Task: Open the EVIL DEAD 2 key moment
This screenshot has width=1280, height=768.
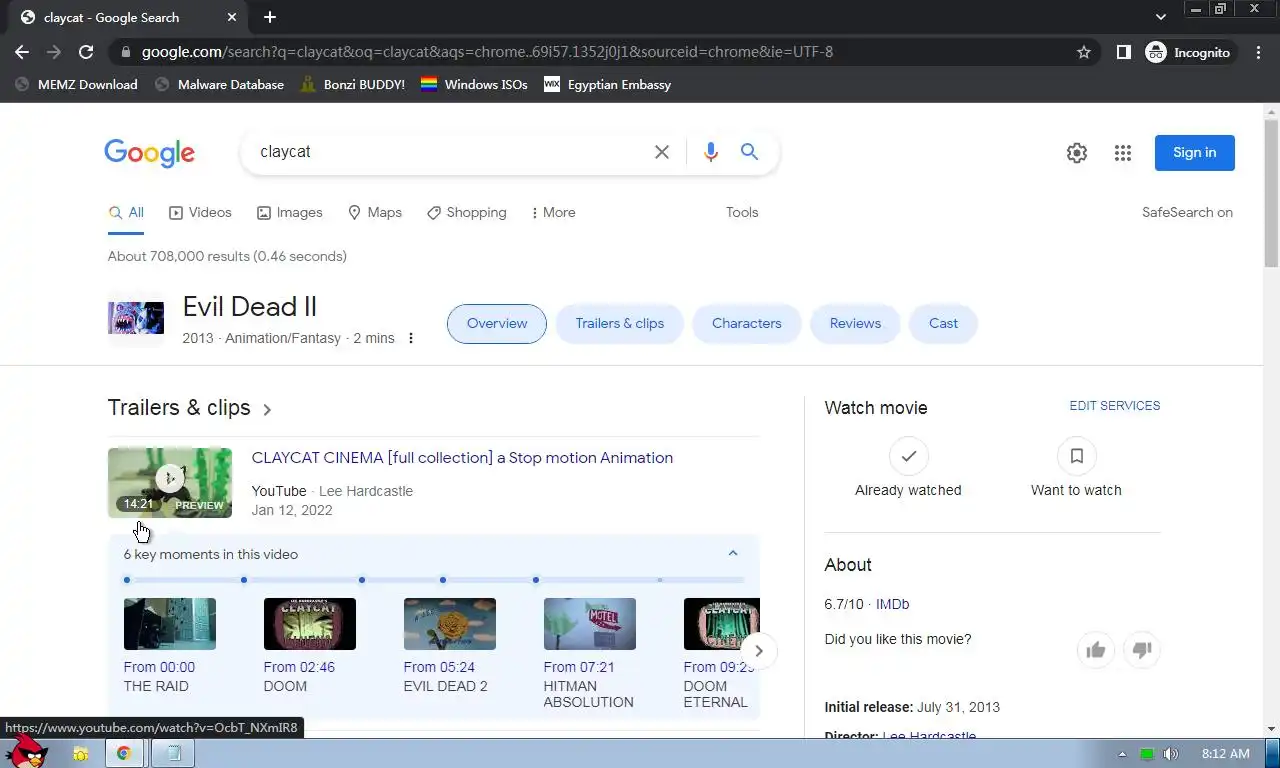Action: tap(450, 624)
